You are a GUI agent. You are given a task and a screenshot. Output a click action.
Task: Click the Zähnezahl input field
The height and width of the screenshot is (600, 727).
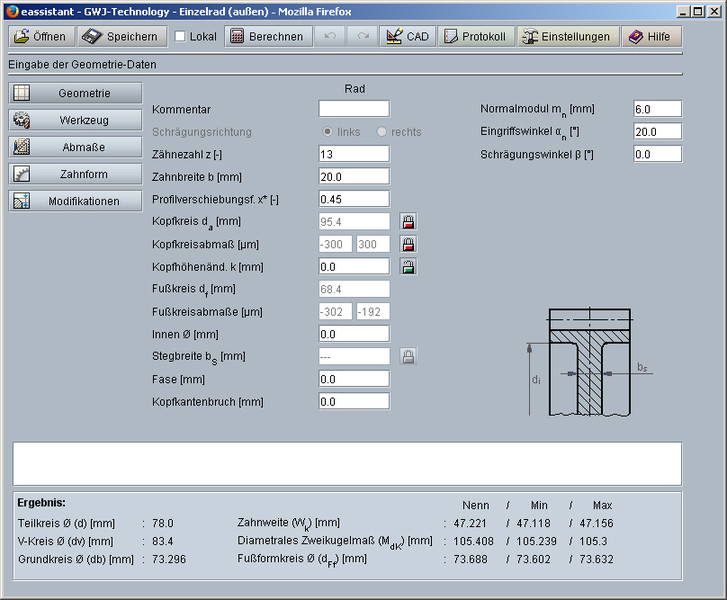[x=354, y=154]
